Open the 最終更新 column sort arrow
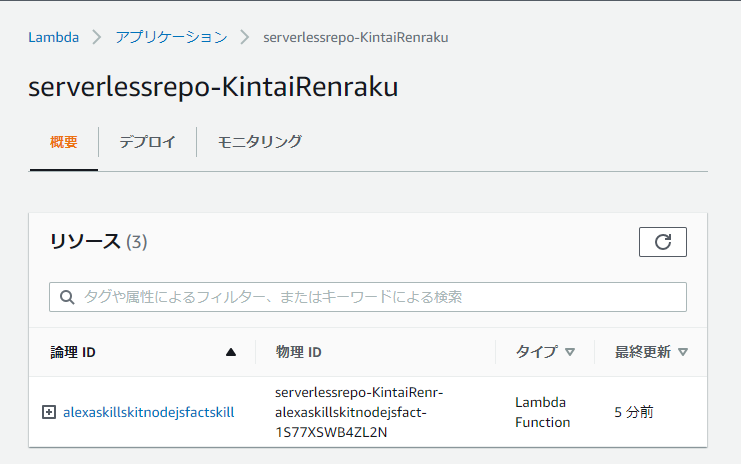This screenshot has height=464, width=741. [683, 352]
